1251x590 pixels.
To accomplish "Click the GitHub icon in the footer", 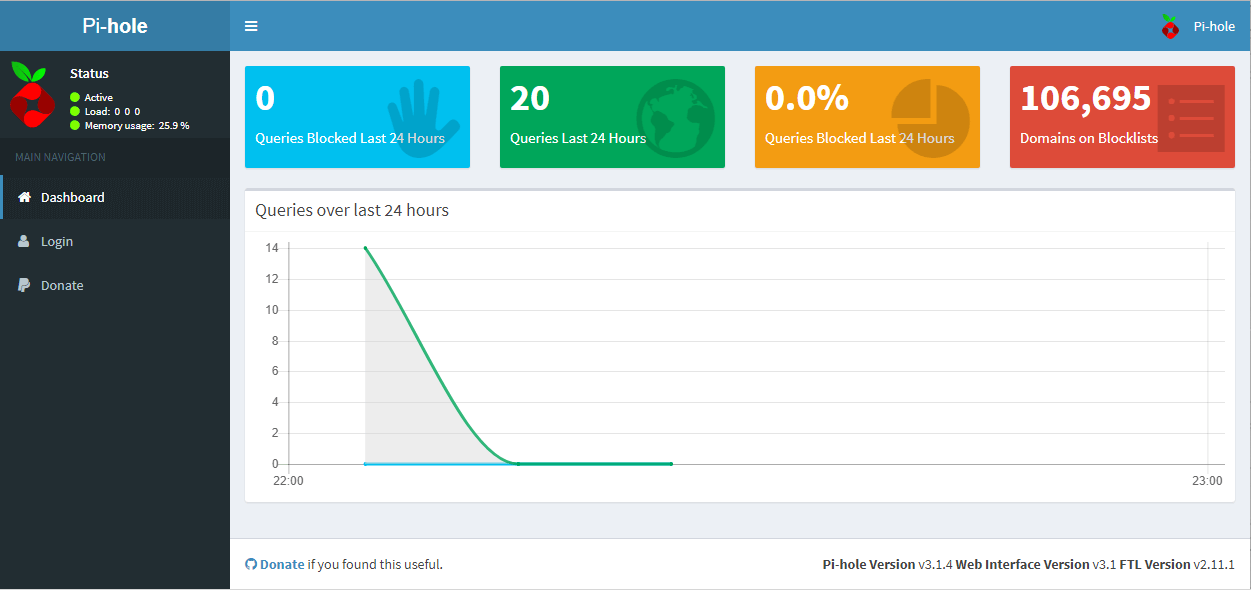I will pyautogui.click(x=251, y=565).
